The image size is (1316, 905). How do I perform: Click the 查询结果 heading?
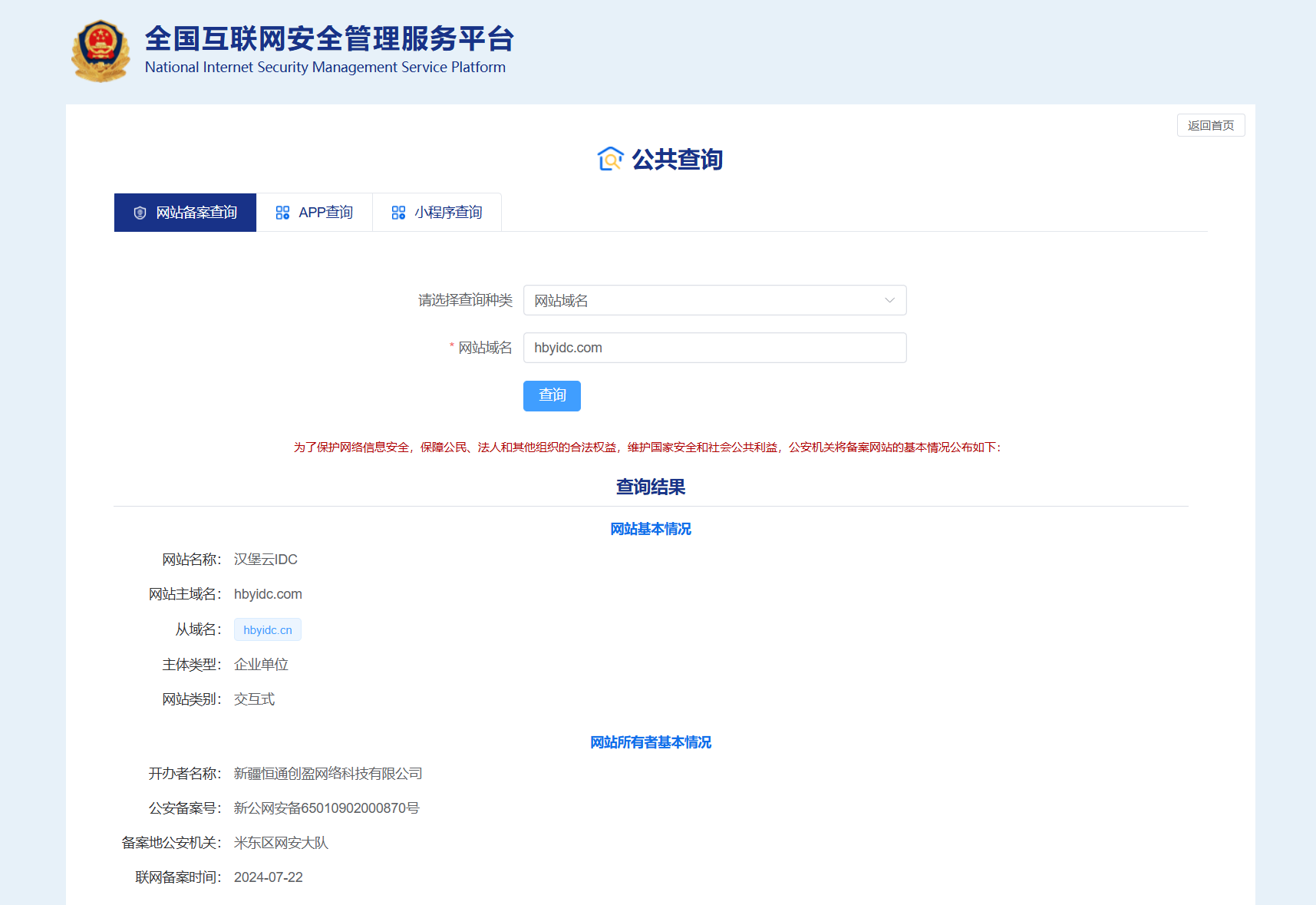coord(651,487)
